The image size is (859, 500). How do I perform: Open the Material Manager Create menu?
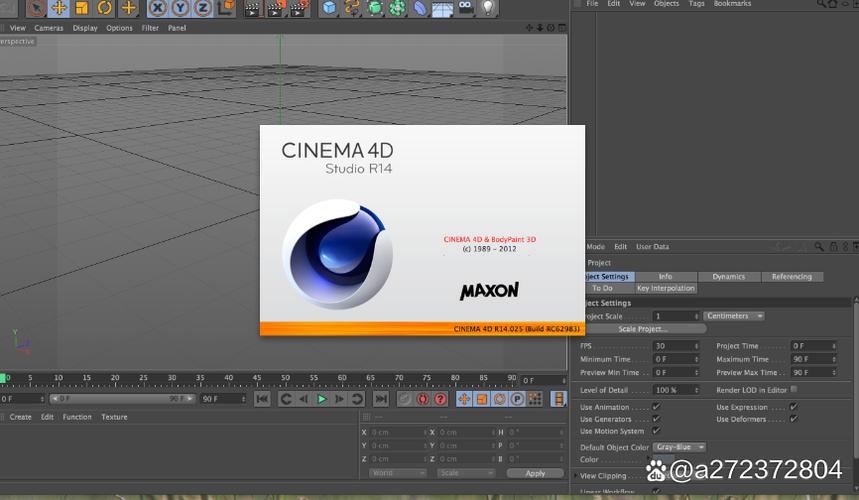(x=20, y=417)
